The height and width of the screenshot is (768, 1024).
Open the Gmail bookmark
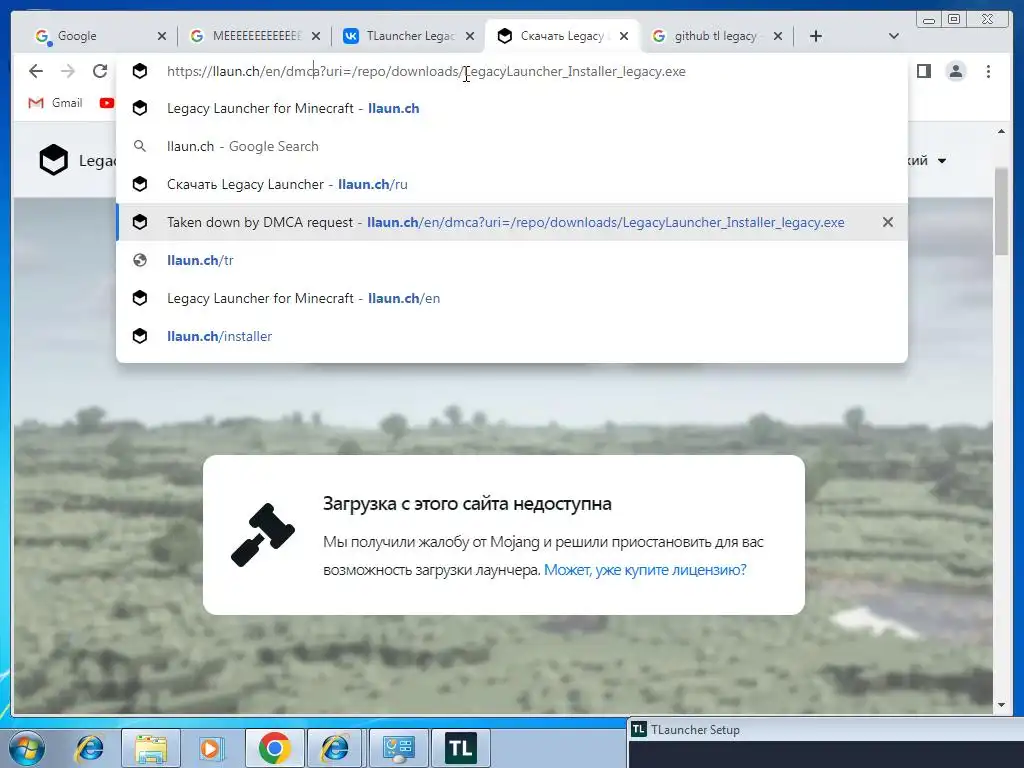(56, 103)
